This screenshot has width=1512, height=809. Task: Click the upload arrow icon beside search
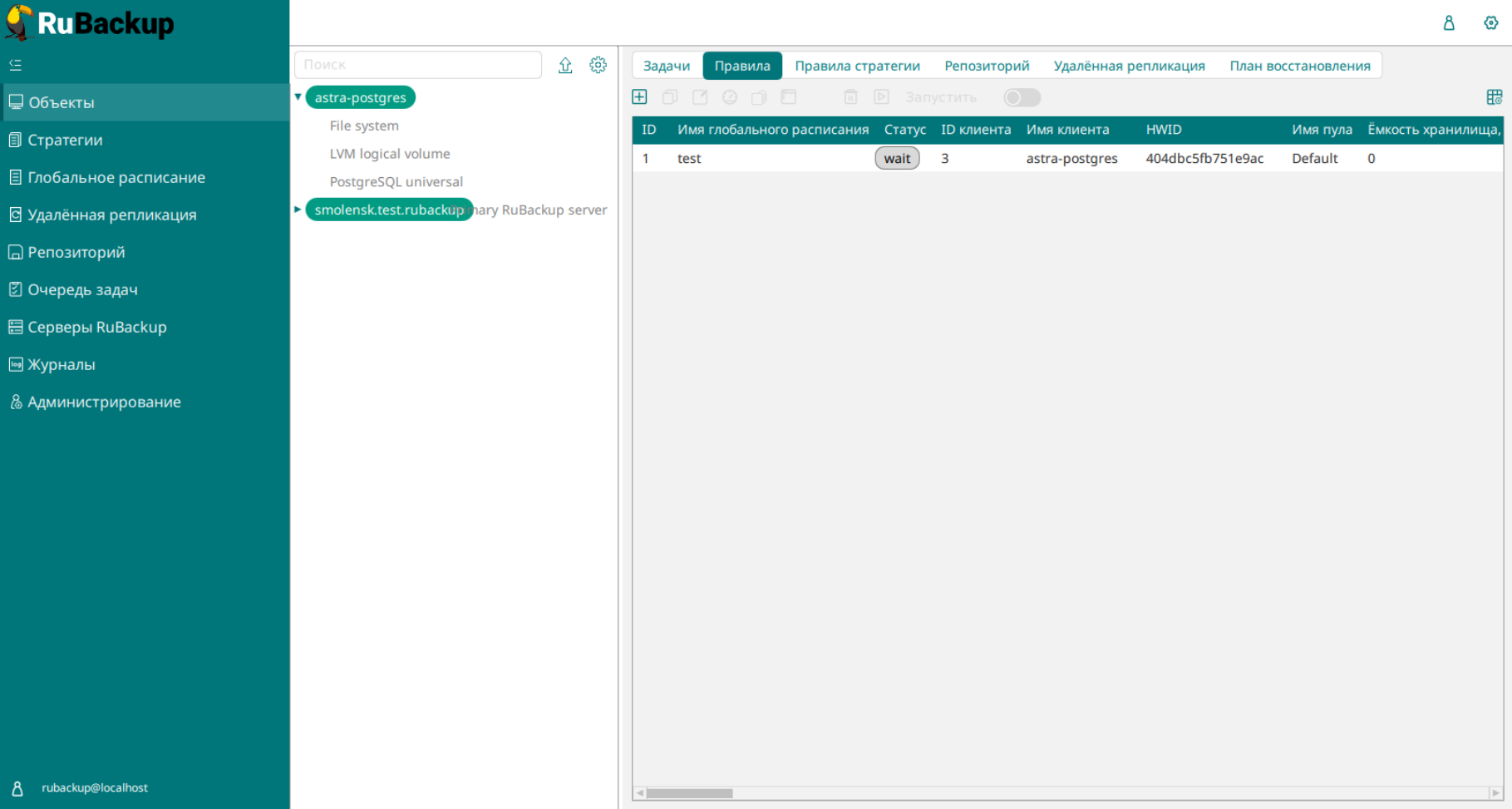tap(565, 65)
